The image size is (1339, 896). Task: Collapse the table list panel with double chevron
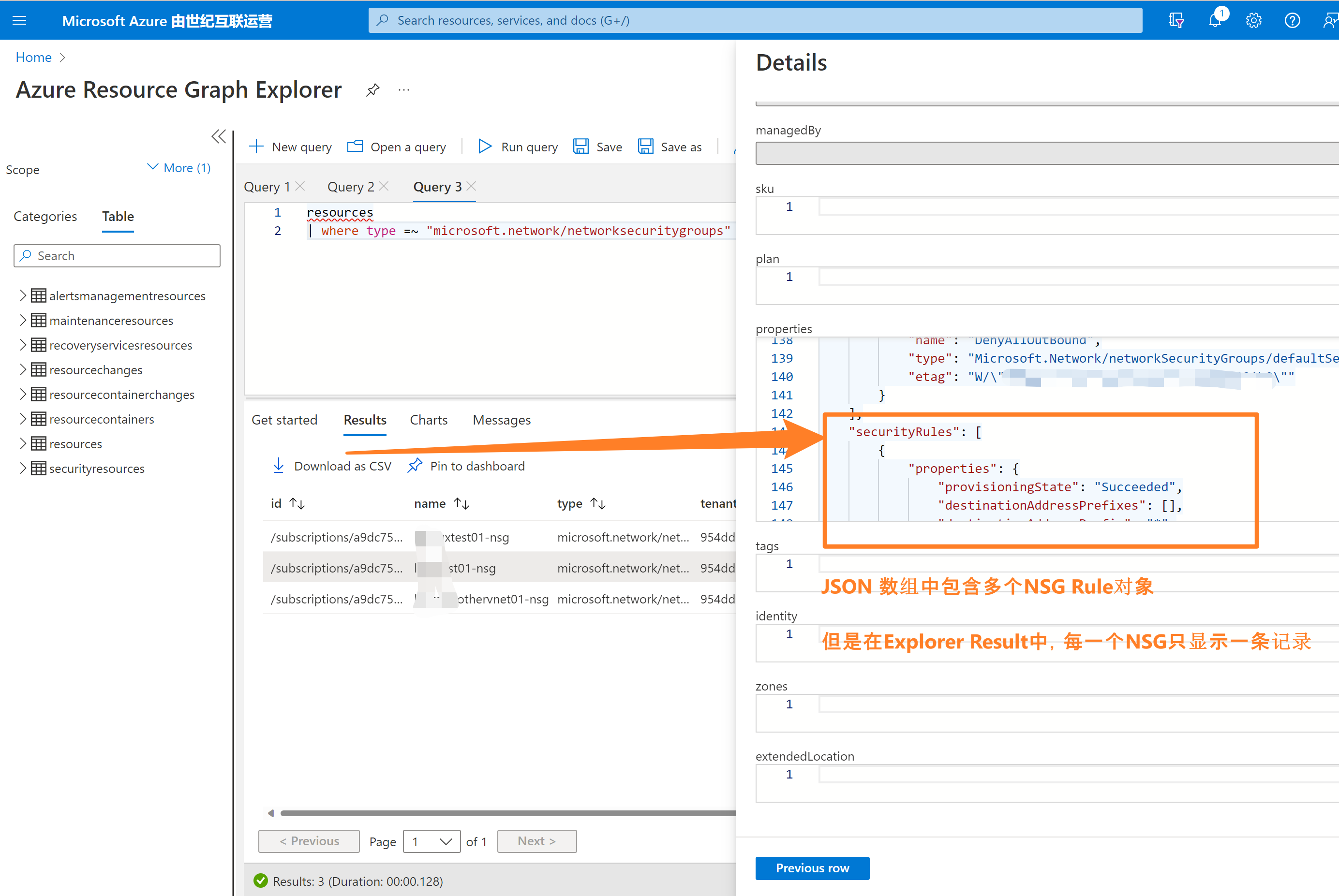pos(219,136)
